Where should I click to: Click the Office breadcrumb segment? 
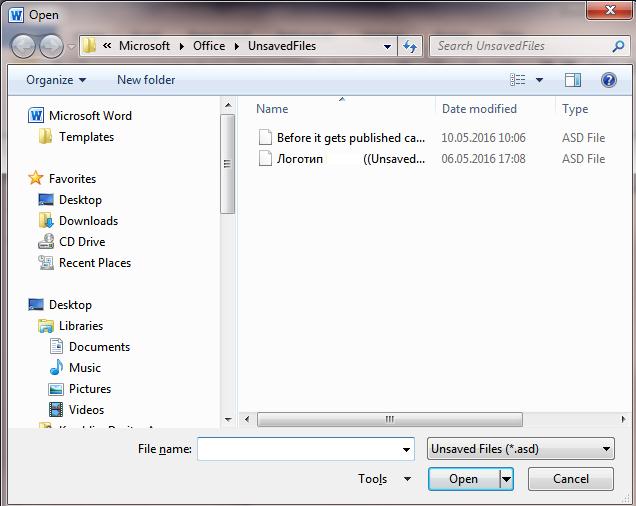tap(209, 46)
